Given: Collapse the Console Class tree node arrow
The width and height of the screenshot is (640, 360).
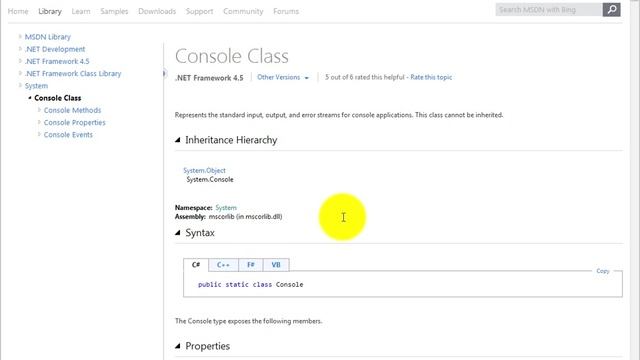Looking at the screenshot, I should pos(30,98).
